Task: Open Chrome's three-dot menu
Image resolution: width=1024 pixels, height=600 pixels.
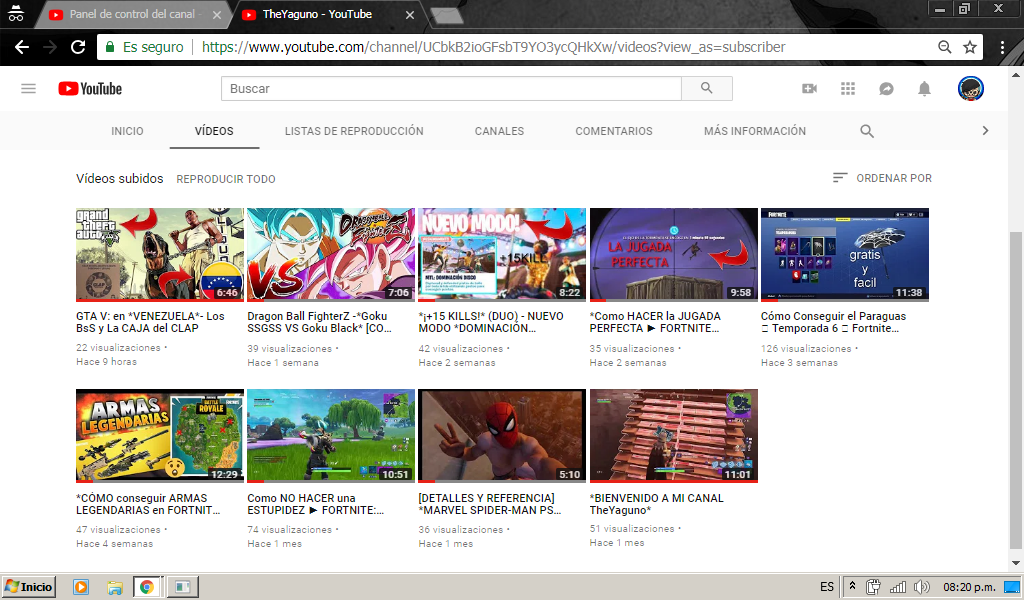Action: coord(1002,47)
